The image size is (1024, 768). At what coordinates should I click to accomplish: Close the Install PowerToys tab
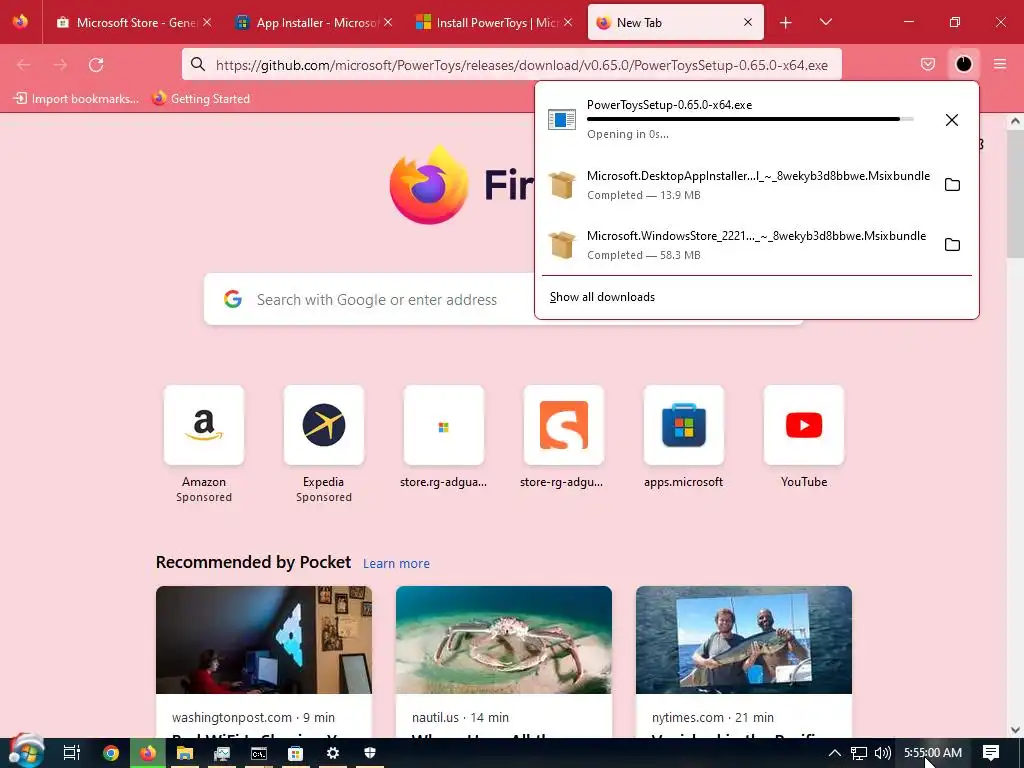(x=568, y=22)
